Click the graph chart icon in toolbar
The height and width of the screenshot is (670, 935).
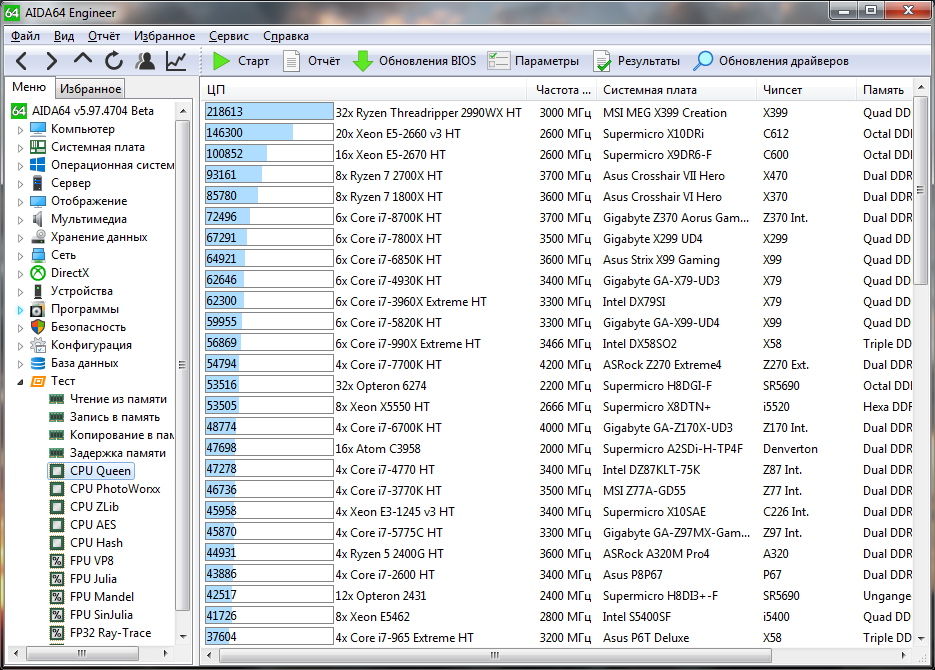(176, 61)
